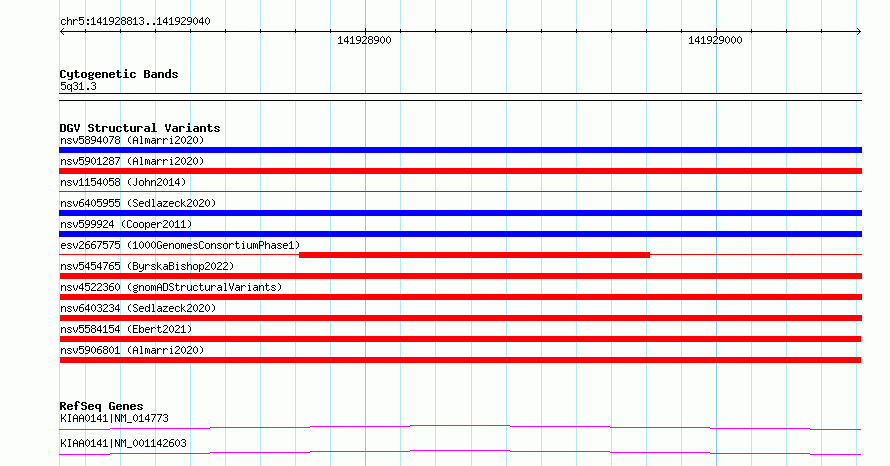
Task: Open variant nsv1154058 (John2014) label
Action: pos(123,182)
